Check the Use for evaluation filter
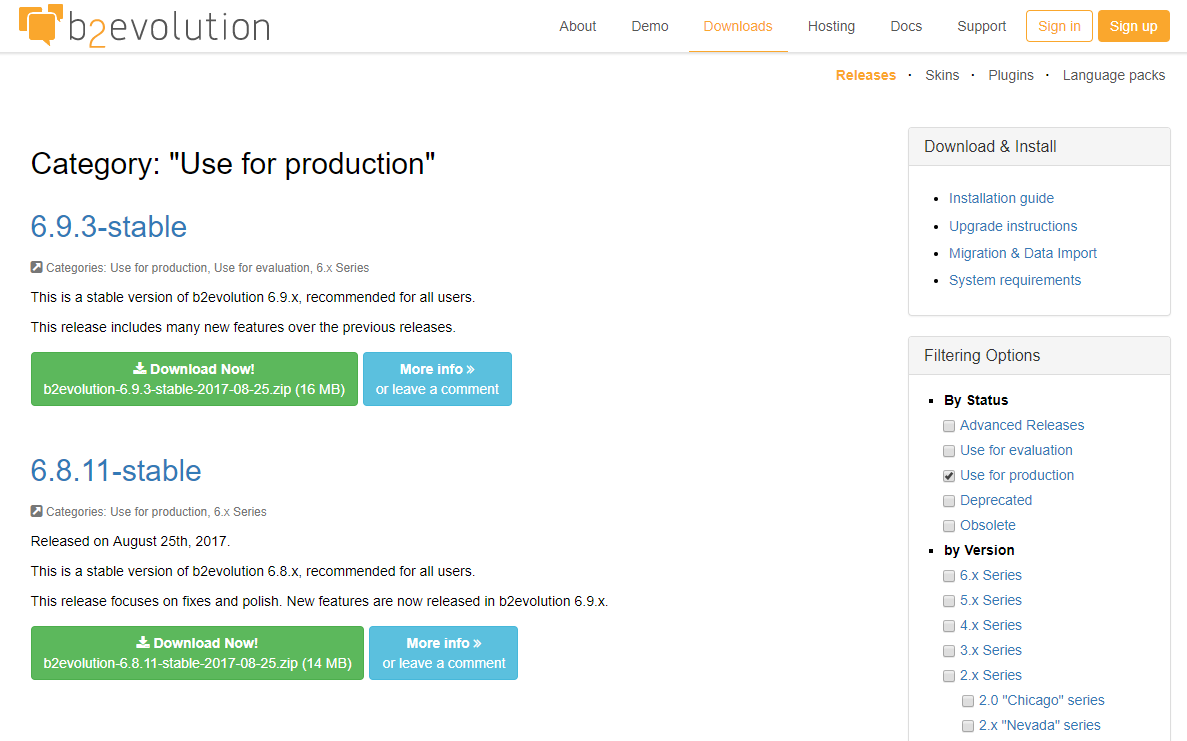Image resolution: width=1187 pixels, height=741 pixels. point(949,451)
